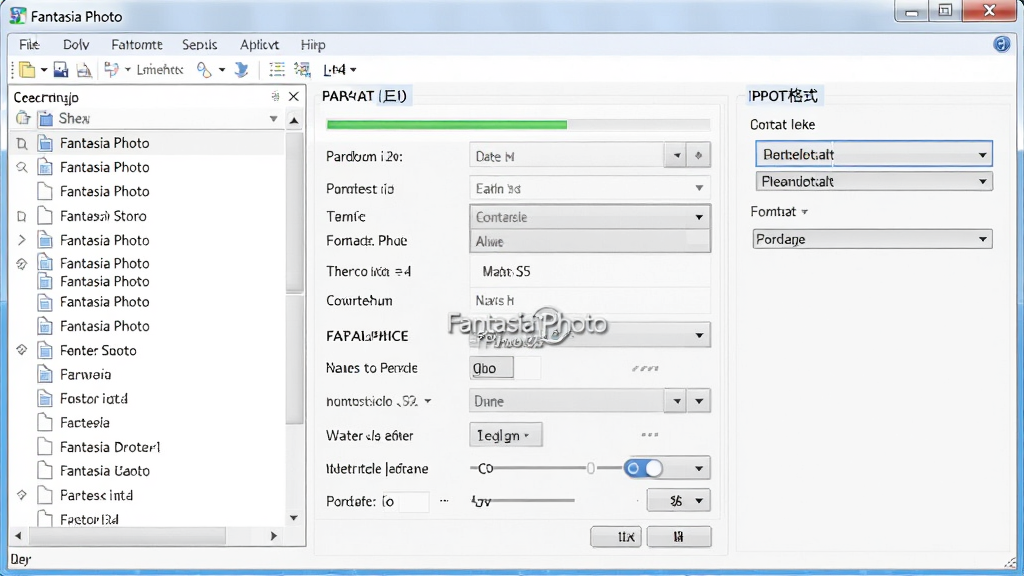Open the Faltomte menu
This screenshot has width=1024, height=576.
point(136,44)
